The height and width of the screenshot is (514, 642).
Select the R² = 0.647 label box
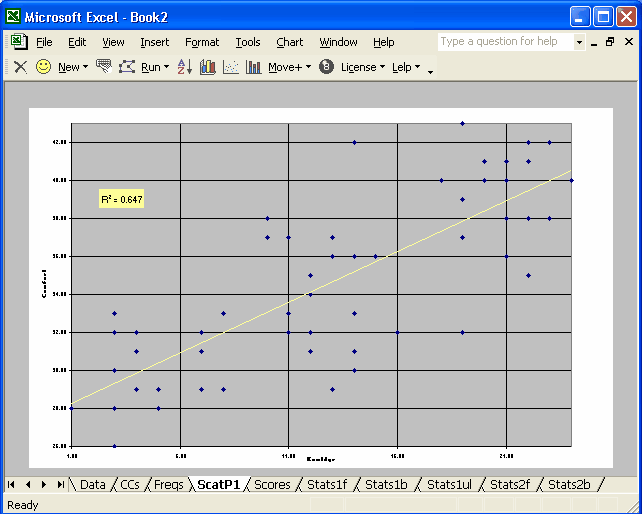pyautogui.click(x=122, y=199)
